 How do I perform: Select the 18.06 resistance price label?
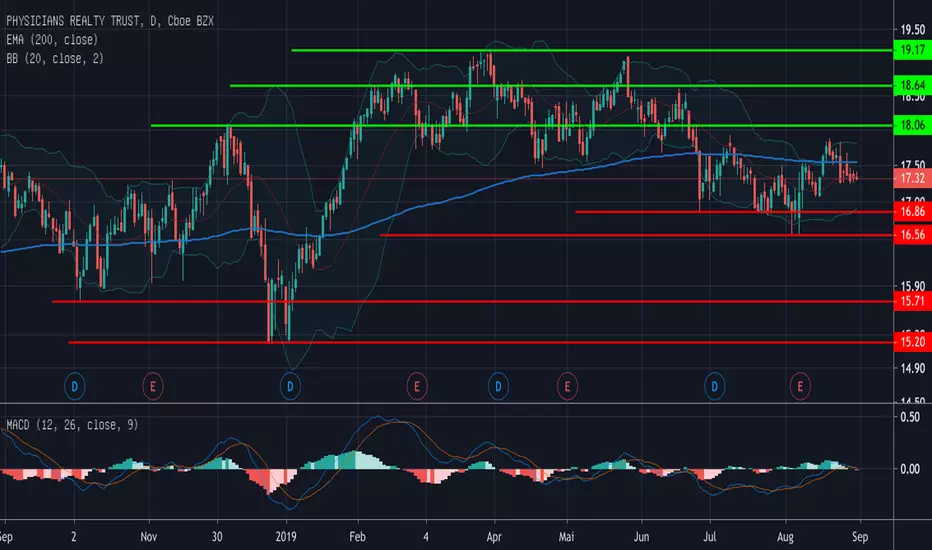tap(912, 125)
